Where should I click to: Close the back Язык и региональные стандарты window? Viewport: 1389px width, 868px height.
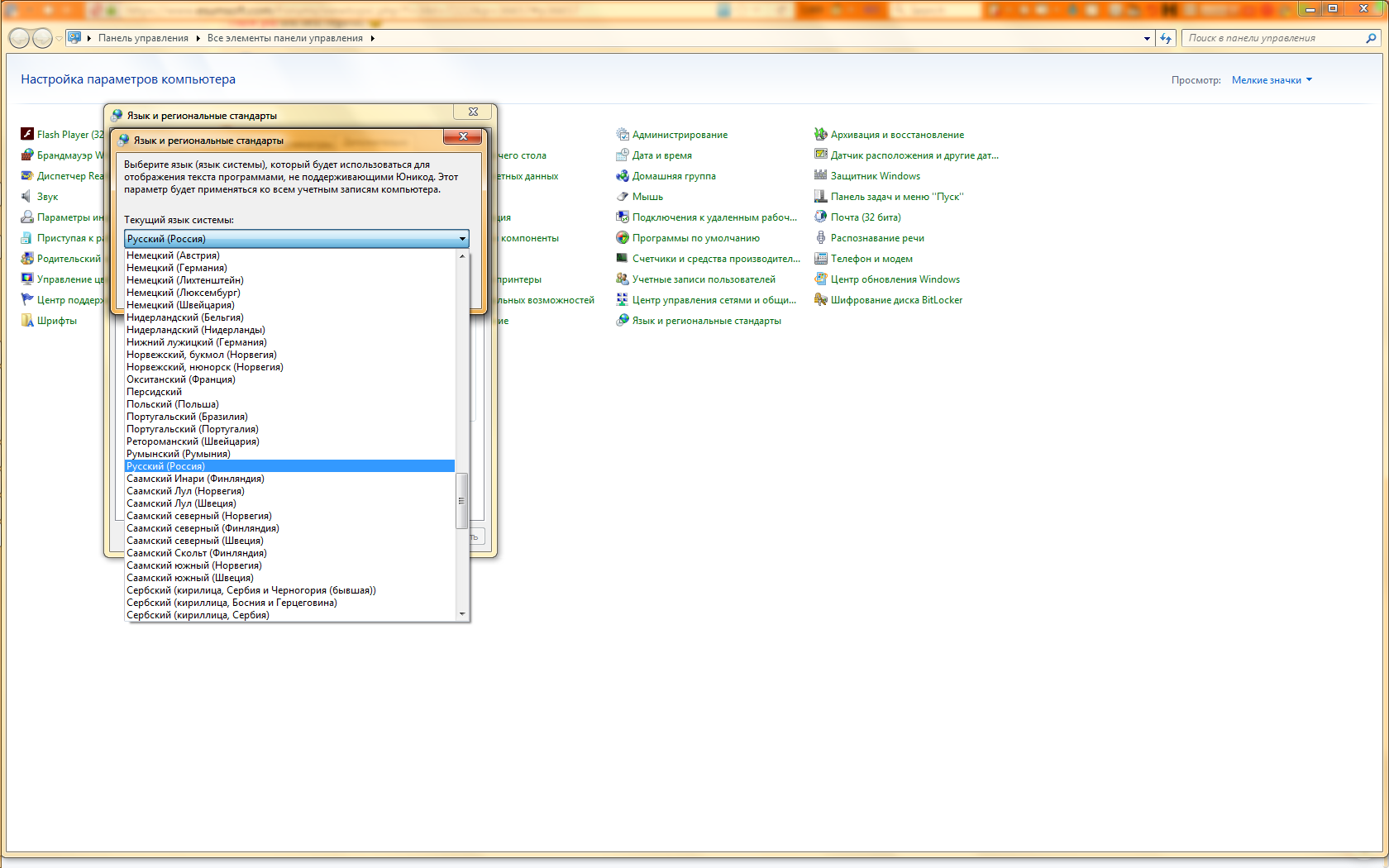473,112
